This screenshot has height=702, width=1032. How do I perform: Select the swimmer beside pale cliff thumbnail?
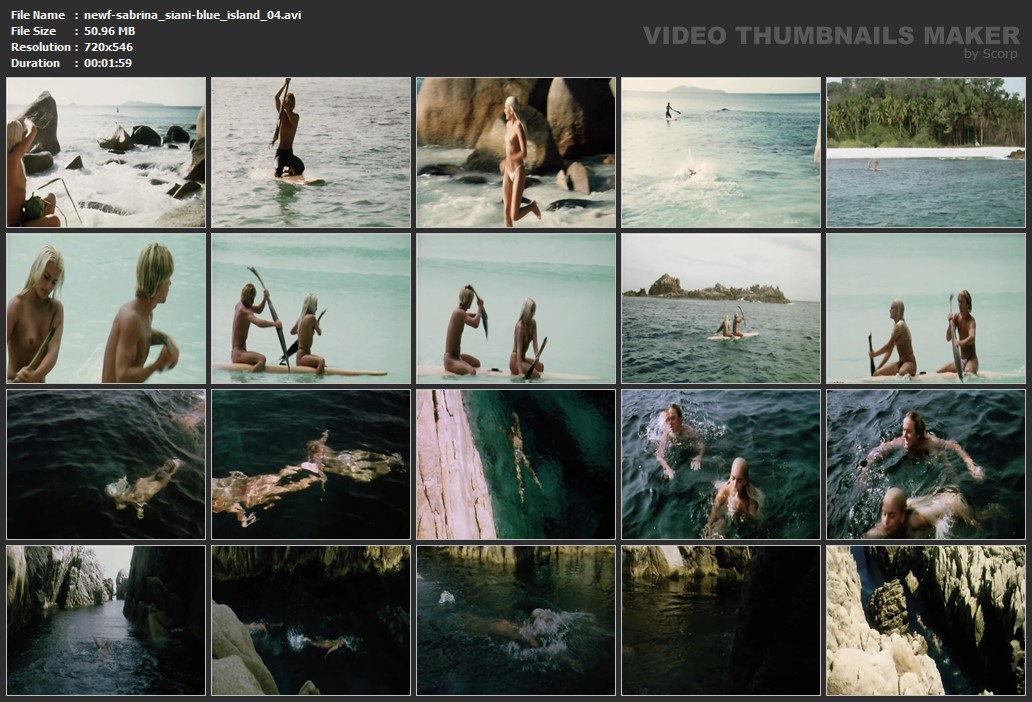(x=516, y=464)
